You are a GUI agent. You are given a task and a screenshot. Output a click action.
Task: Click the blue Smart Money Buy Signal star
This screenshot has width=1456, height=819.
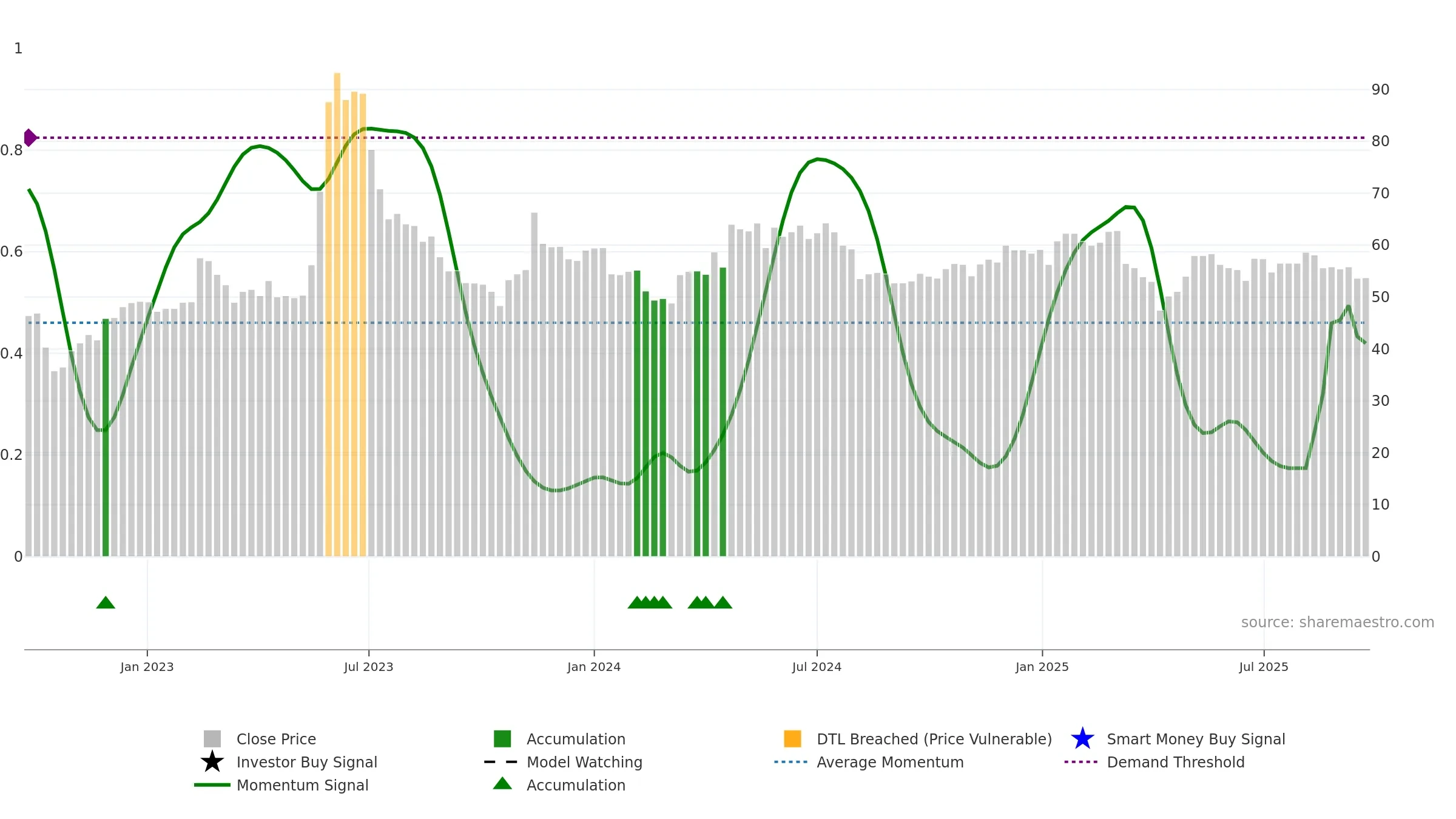[1082, 739]
